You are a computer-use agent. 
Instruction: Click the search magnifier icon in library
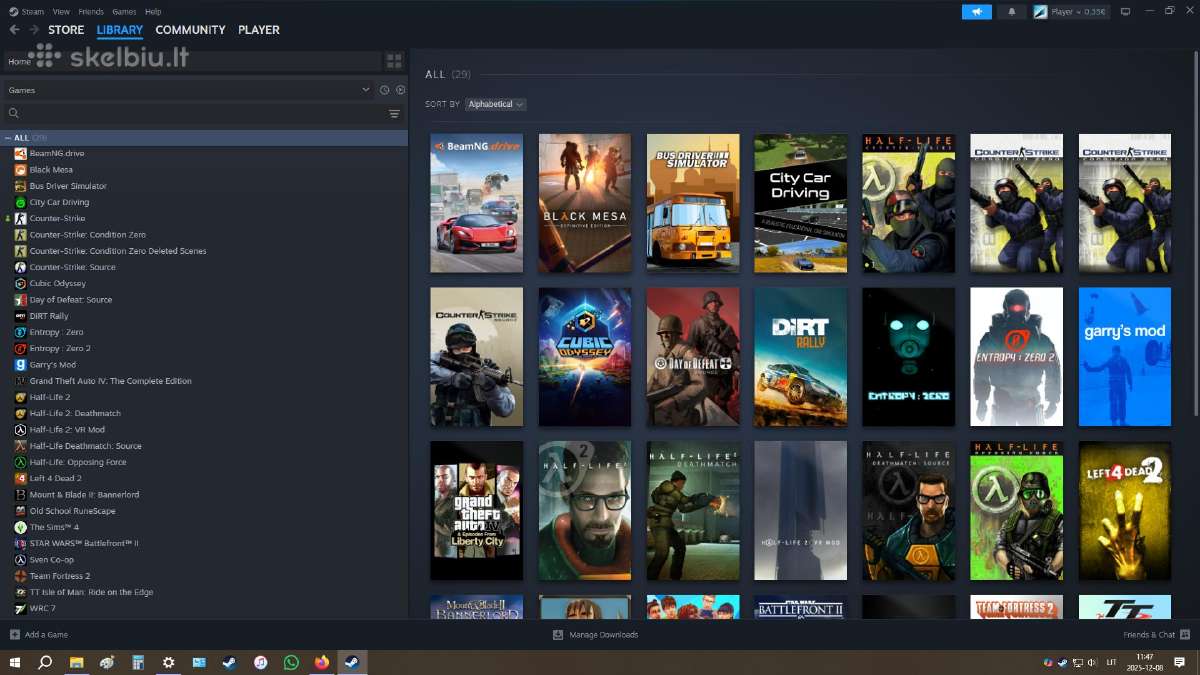point(13,114)
